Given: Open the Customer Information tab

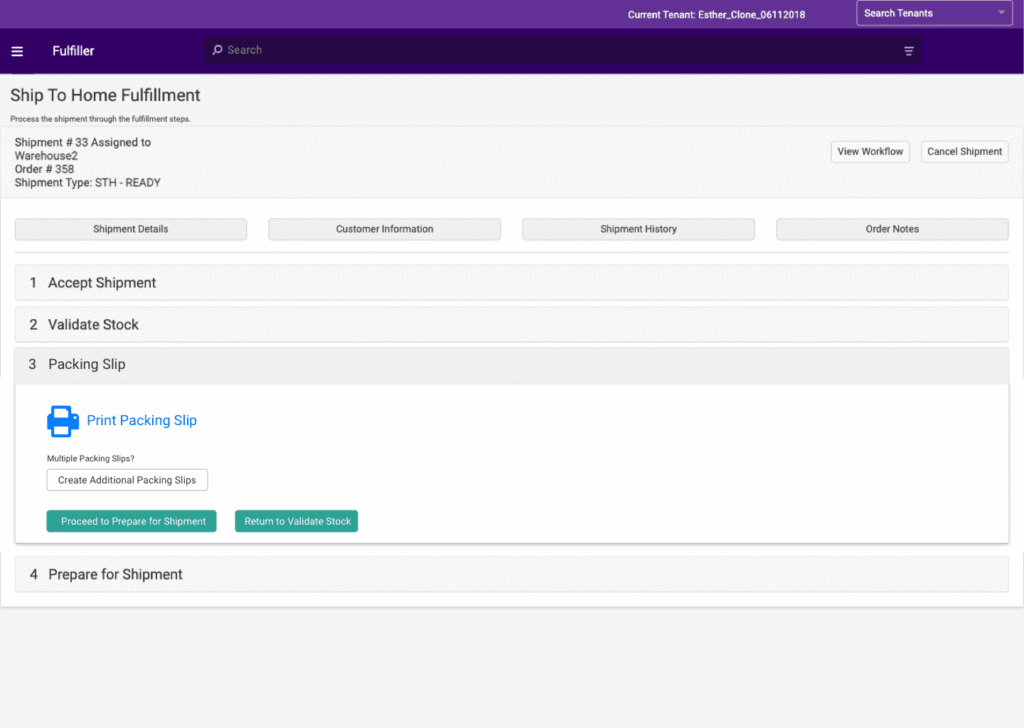Looking at the screenshot, I should 385,229.
